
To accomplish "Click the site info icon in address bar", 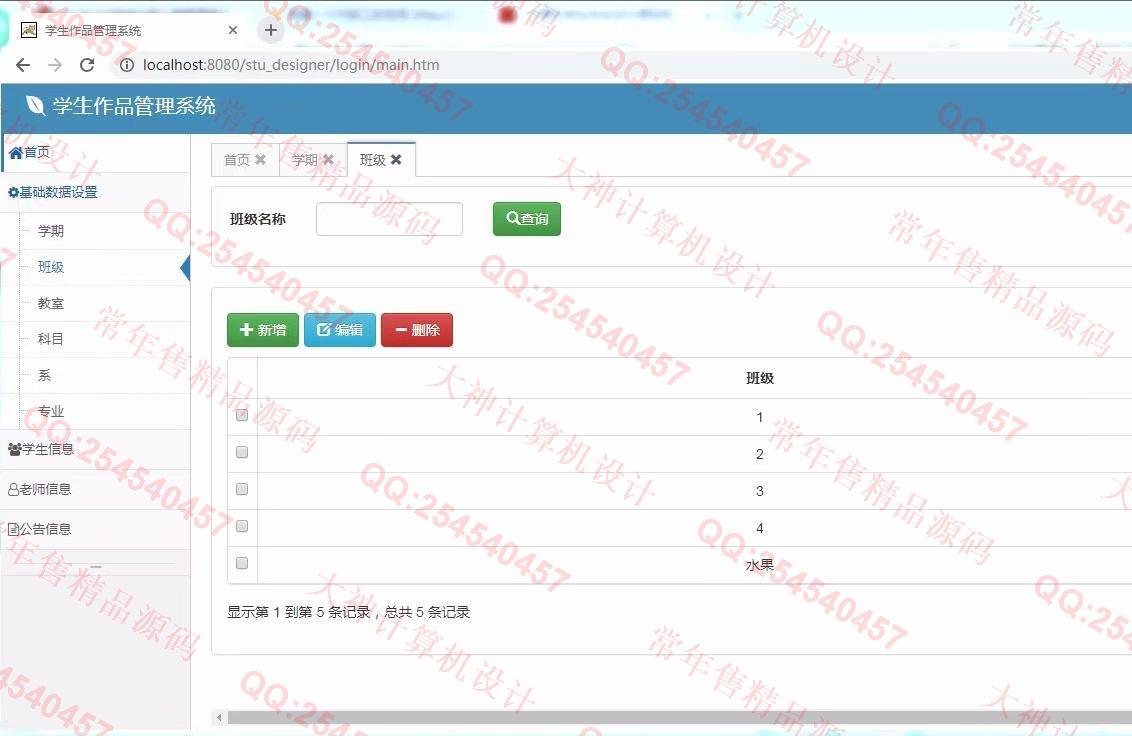I will click(x=126, y=65).
